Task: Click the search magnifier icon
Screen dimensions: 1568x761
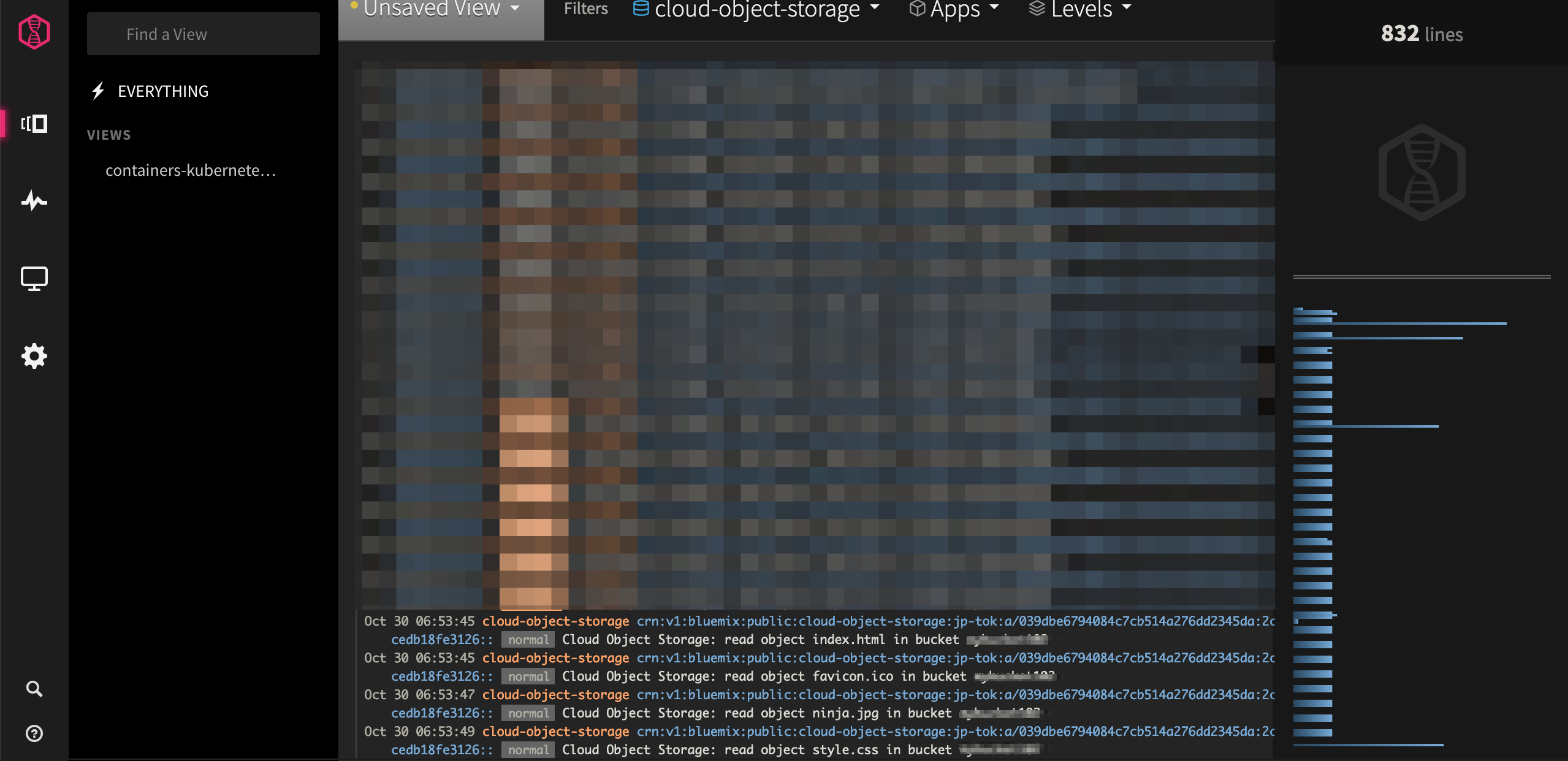Action: pos(34,689)
